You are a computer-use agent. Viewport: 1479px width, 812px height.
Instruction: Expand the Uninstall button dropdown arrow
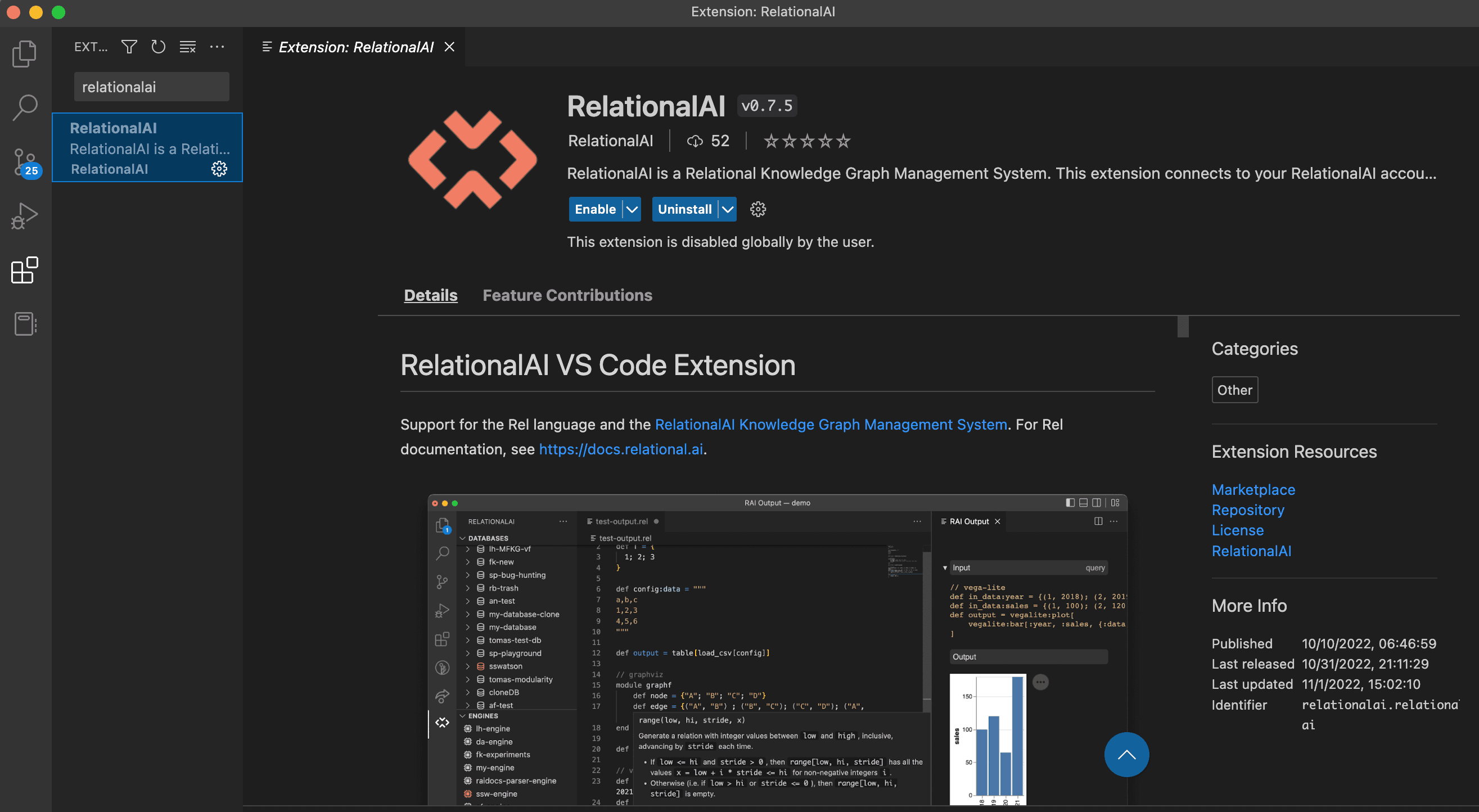pos(728,209)
